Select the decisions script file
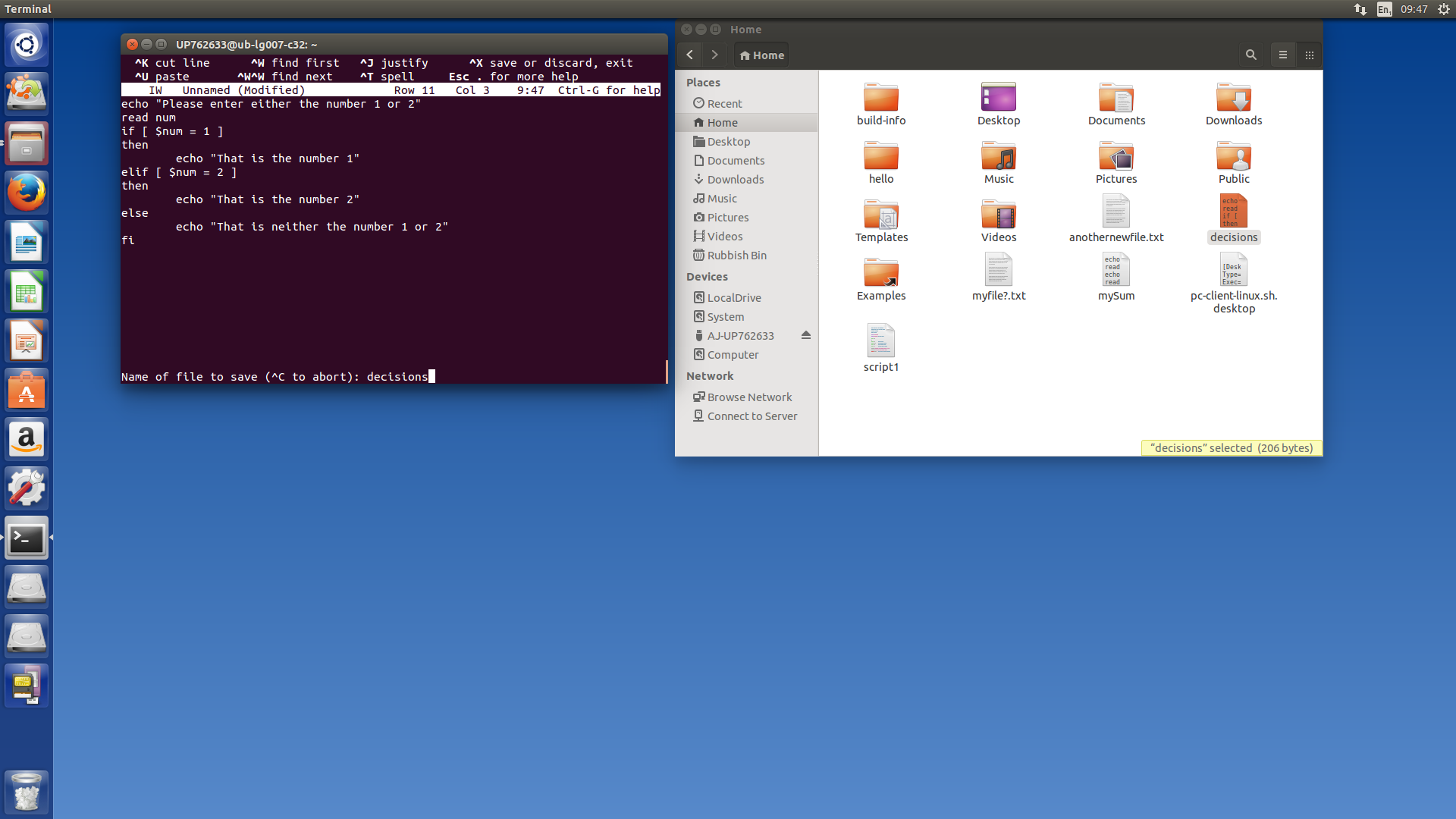 (x=1234, y=218)
